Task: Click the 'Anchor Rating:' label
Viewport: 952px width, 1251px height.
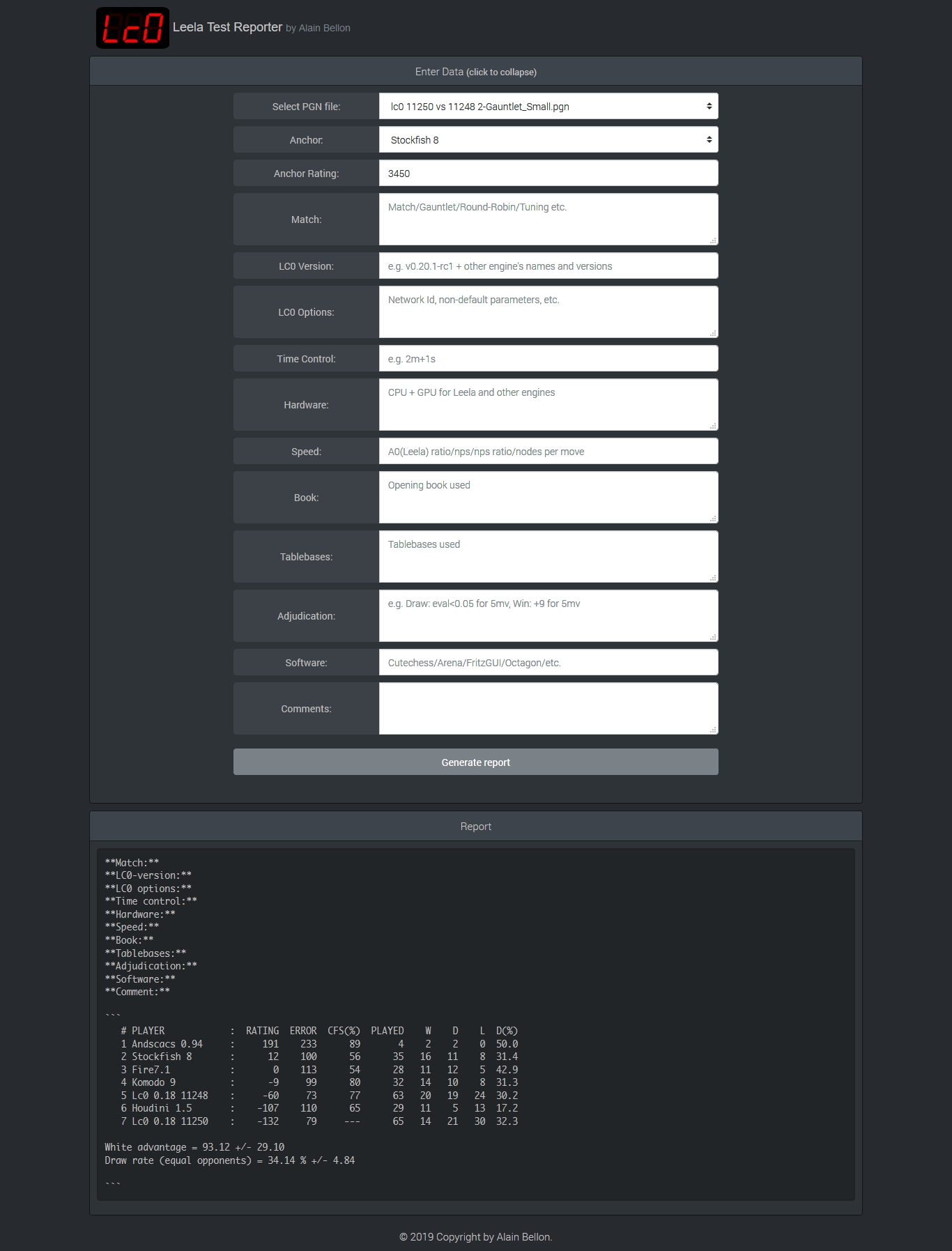Action: (306, 174)
